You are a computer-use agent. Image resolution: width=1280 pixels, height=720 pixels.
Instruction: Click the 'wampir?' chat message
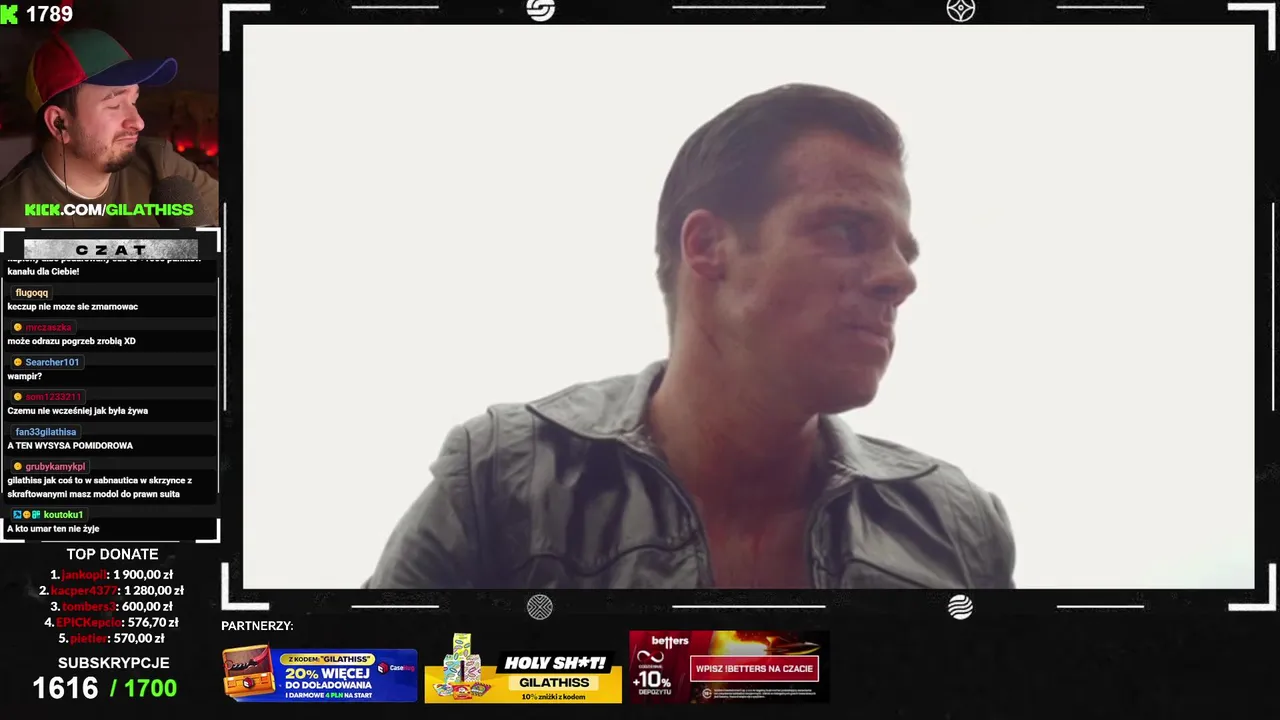(x=25, y=376)
